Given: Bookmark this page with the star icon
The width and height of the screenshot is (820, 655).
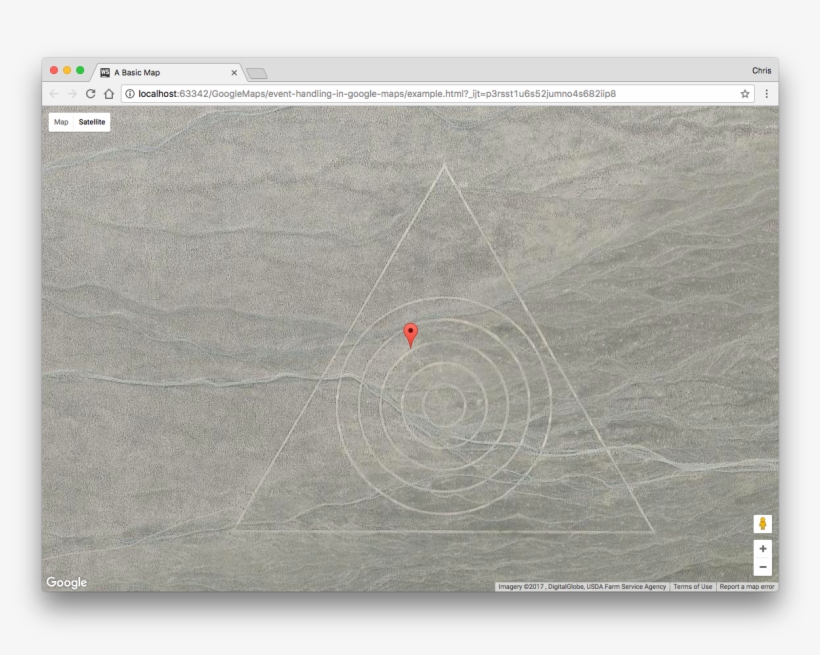Looking at the screenshot, I should click(x=745, y=94).
